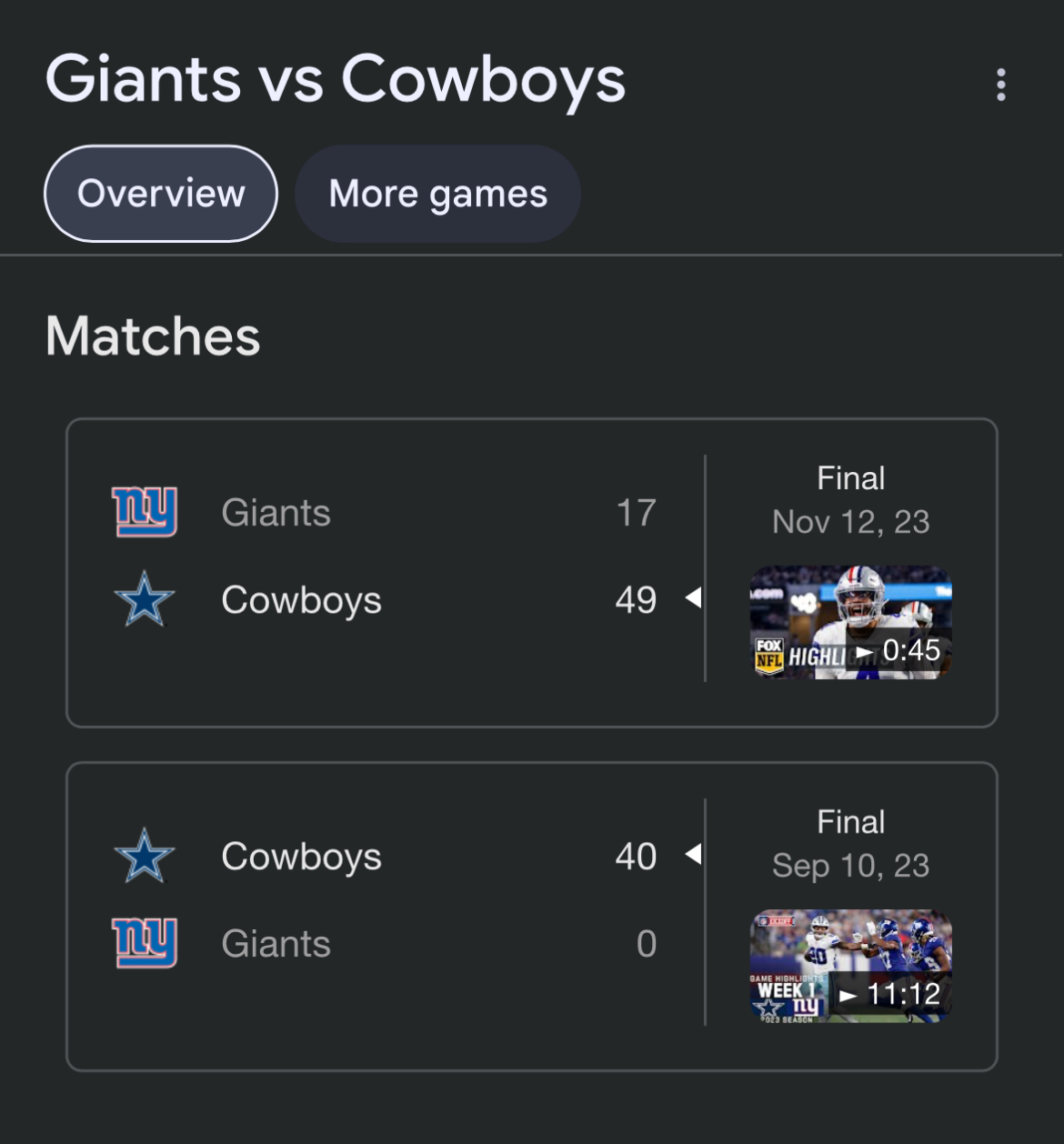The width and height of the screenshot is (1064, 1144).
Task: Click the Giants 17 score
Action: point(636,513)
